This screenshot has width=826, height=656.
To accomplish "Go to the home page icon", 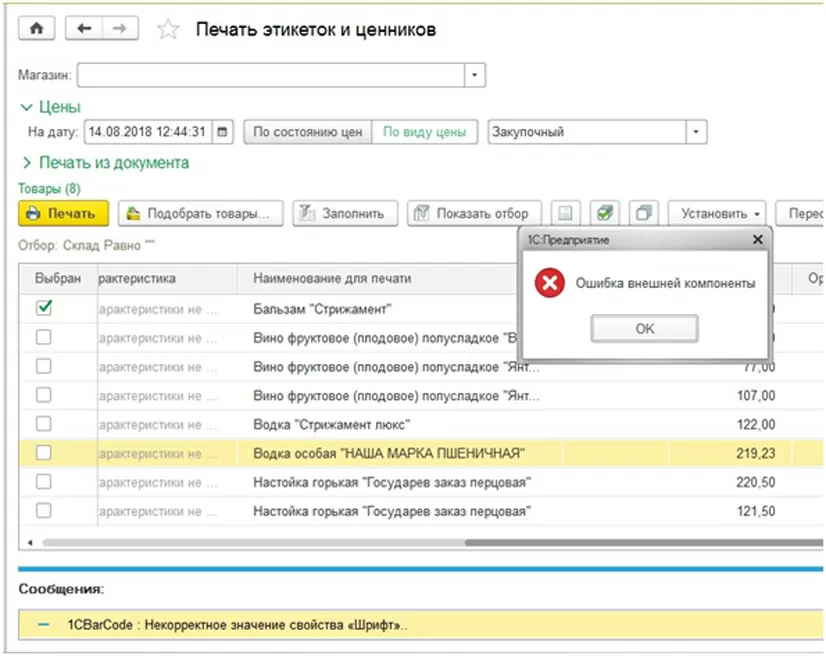I will tap(36, 28).
